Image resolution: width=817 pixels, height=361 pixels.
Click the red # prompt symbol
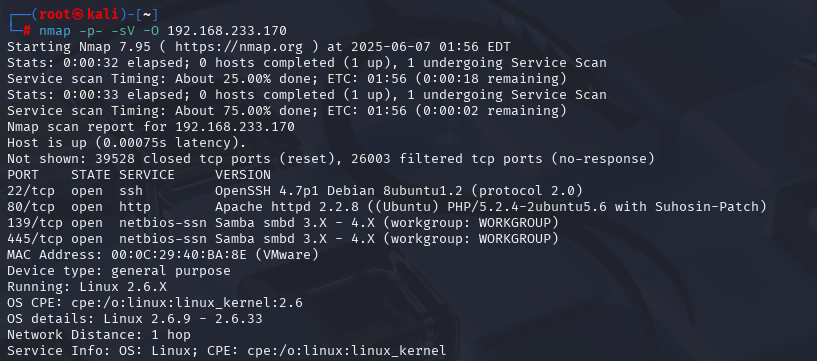pyautogui.click(x=27, y=30)
